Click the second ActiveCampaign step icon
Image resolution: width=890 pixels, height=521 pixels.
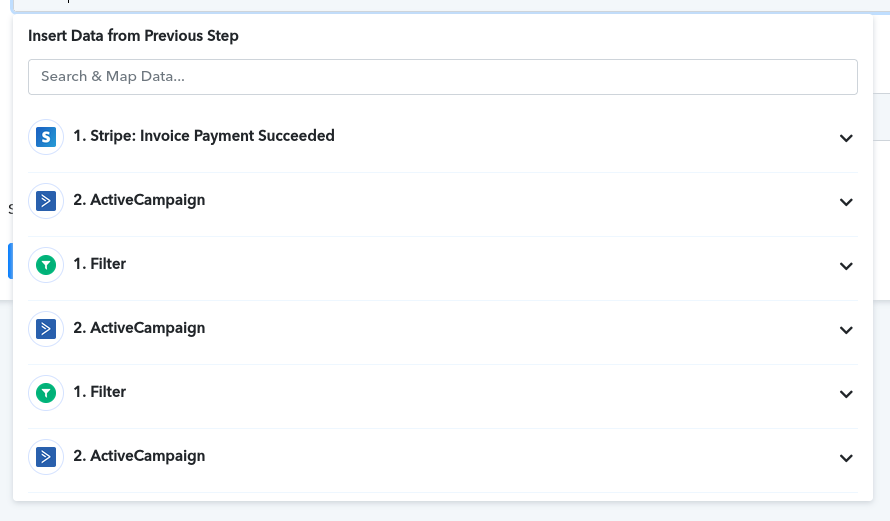46,329
